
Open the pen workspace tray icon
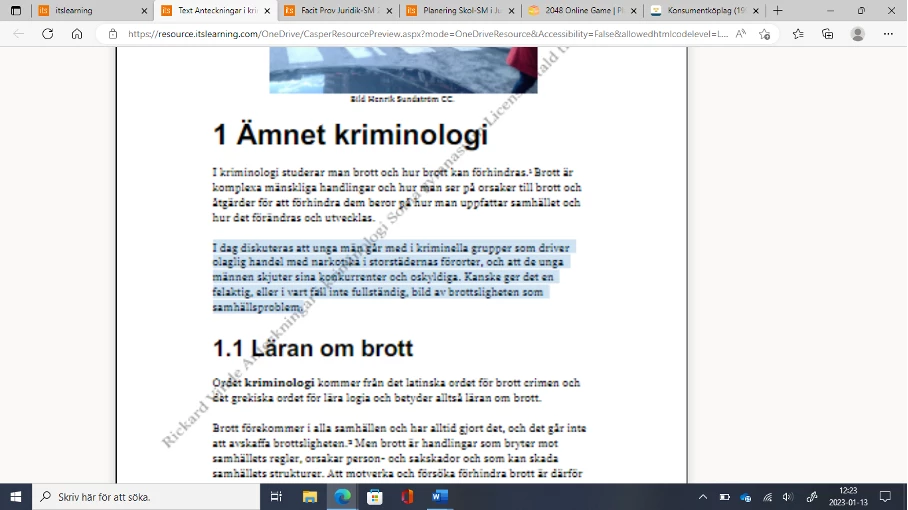tap(812, 497)
